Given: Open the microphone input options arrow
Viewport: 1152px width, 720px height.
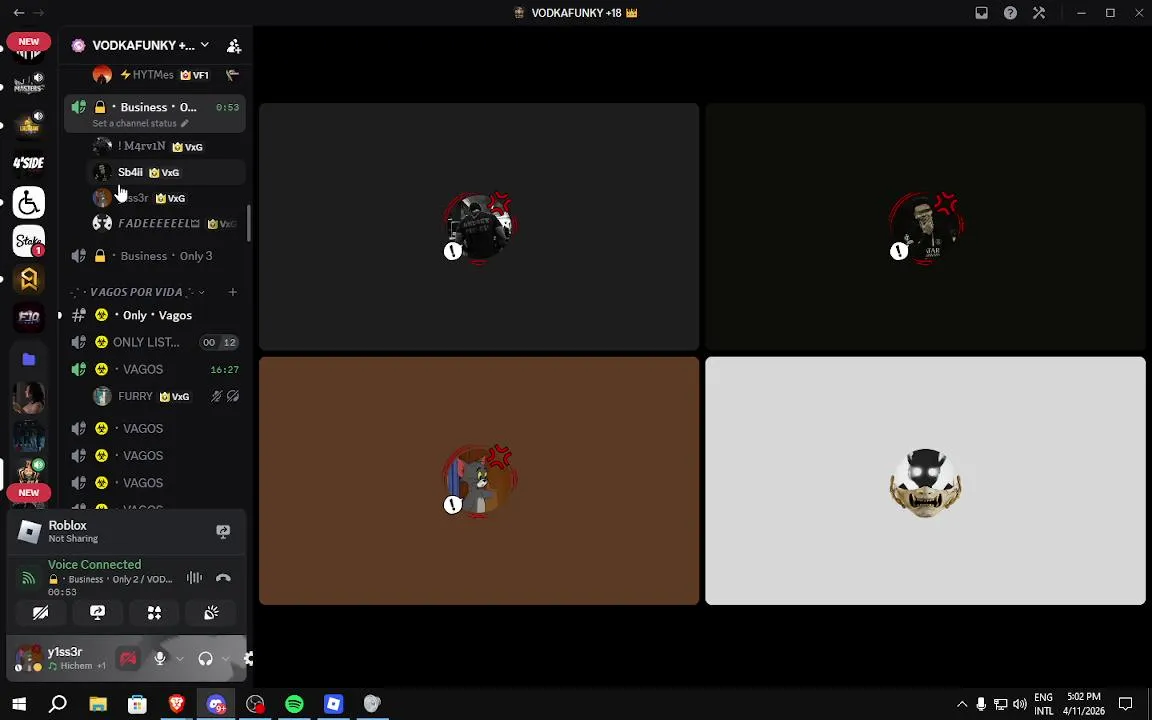Looking at the screenshot, I should click(x=179, y=658).
